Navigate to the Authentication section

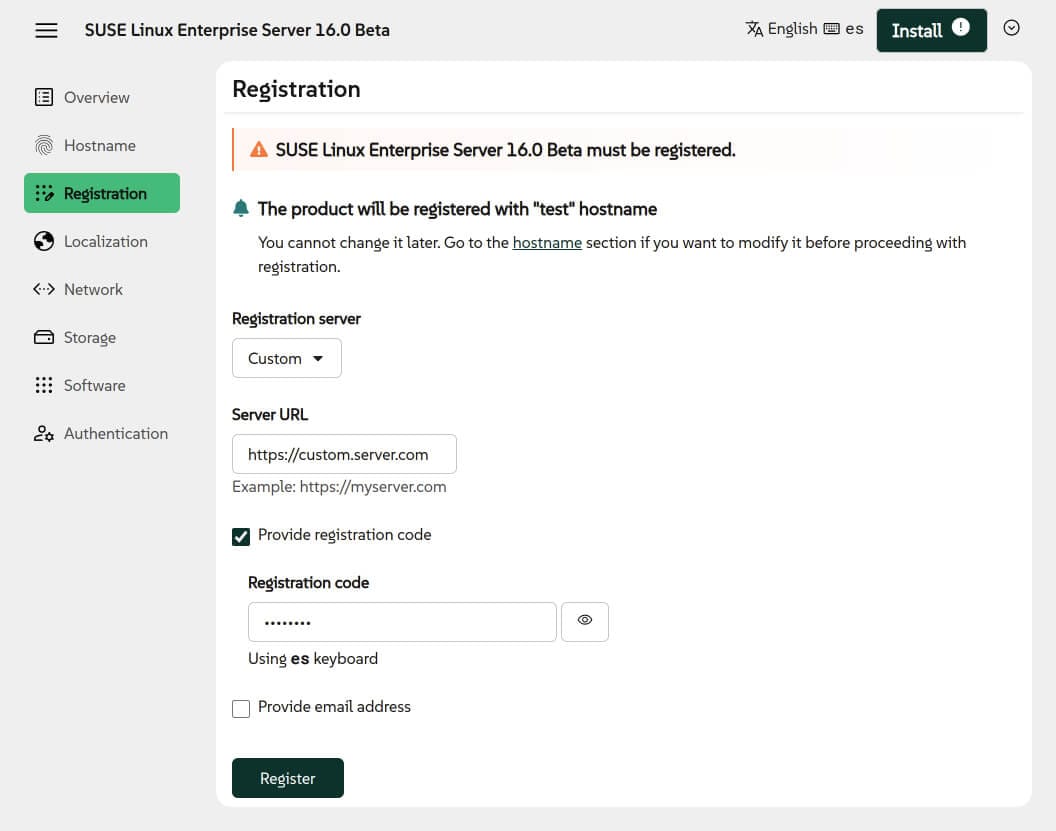pyautogui.click(x=116, y=433)
